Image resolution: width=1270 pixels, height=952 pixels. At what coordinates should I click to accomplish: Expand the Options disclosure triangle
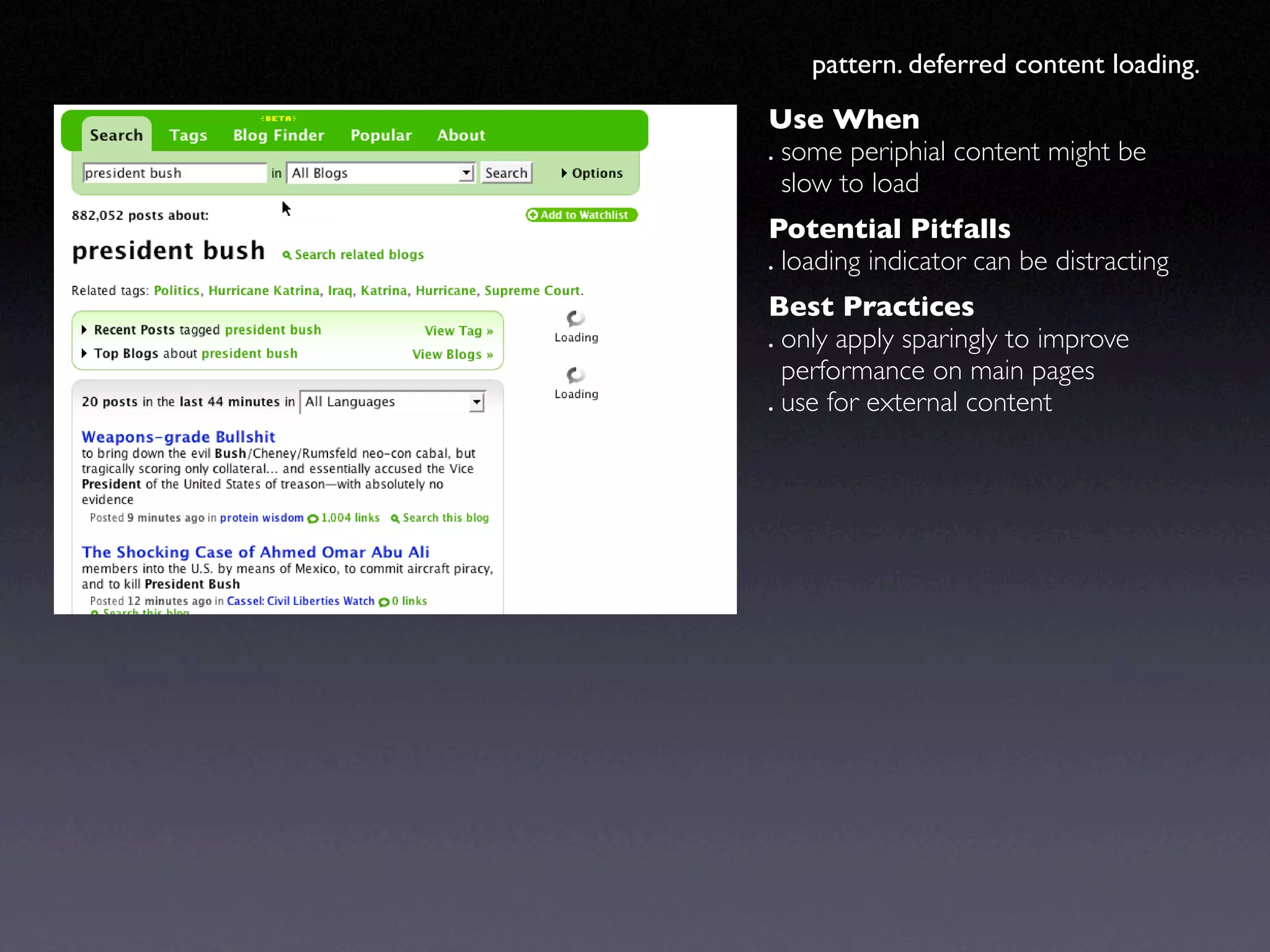coord(564,173)
